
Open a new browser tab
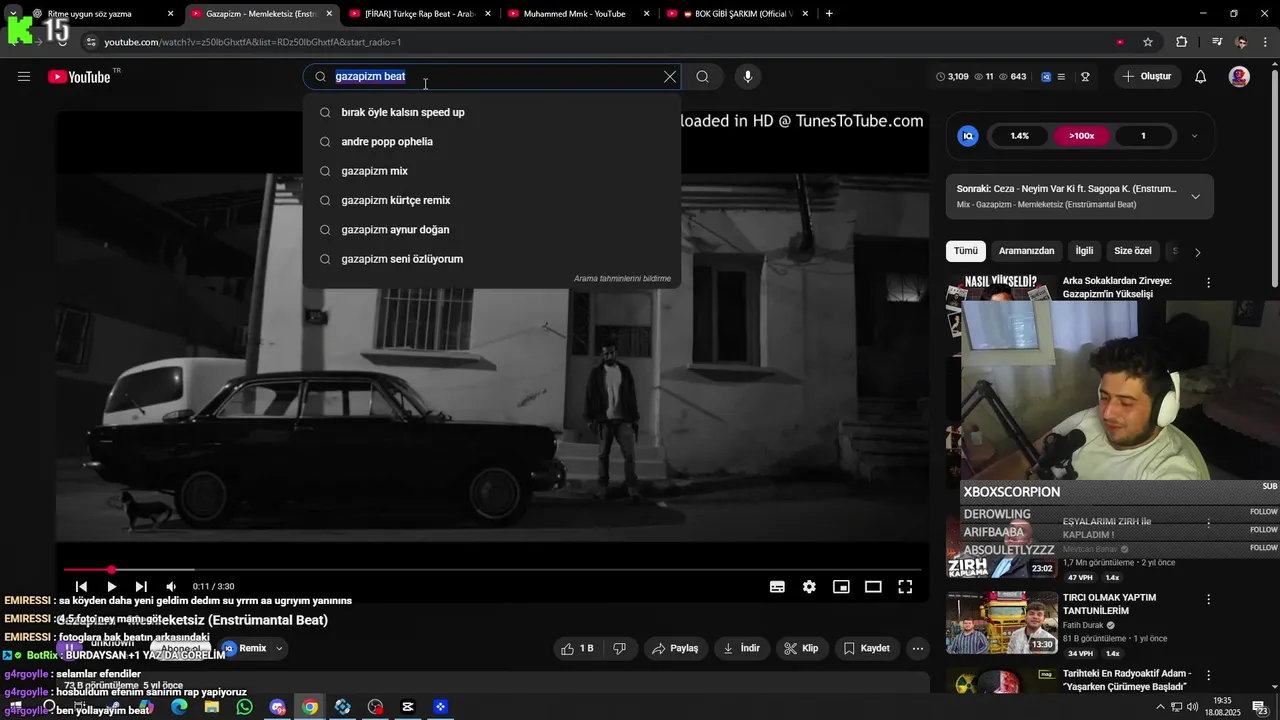[829, 14]
